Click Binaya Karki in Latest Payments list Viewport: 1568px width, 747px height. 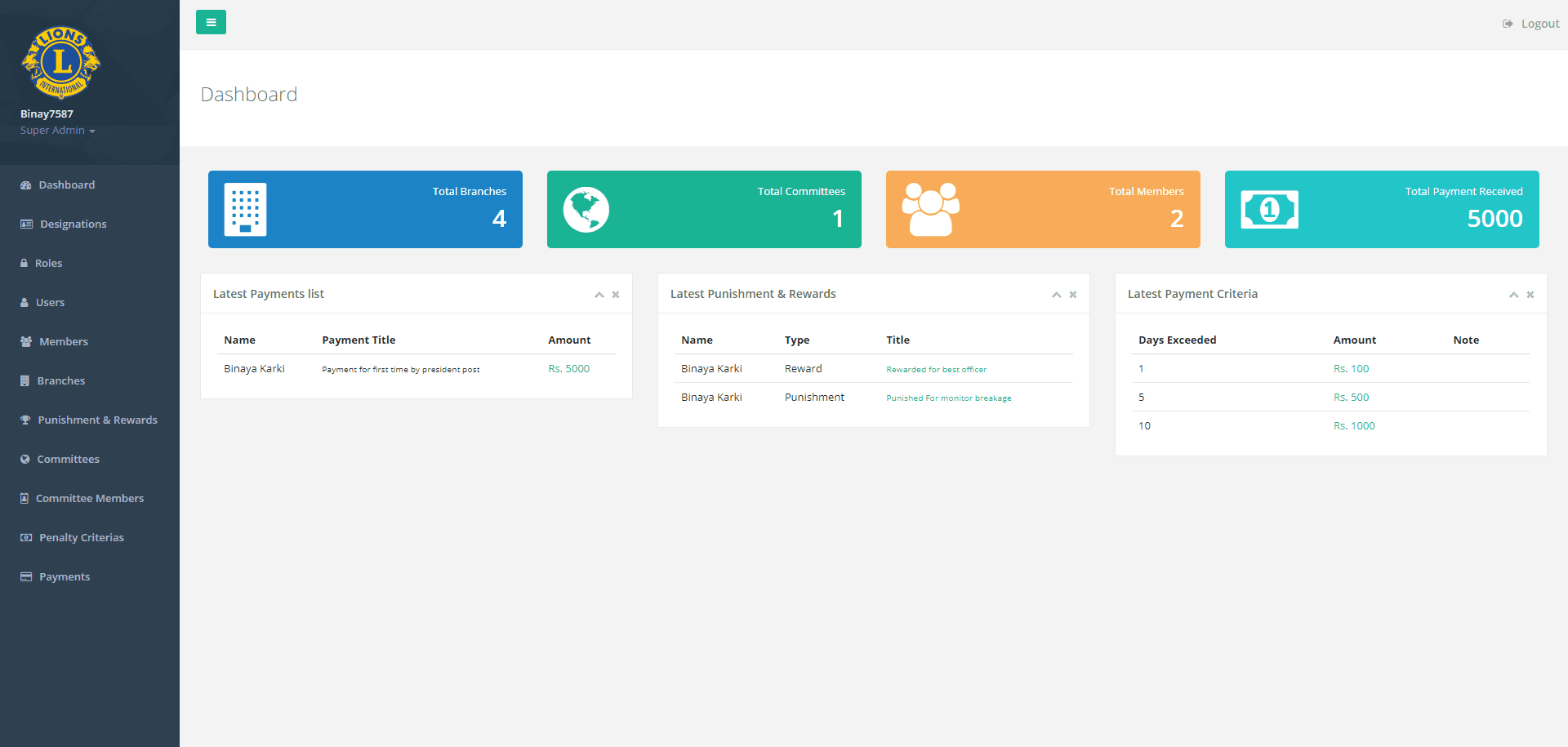tap(254, 369)
